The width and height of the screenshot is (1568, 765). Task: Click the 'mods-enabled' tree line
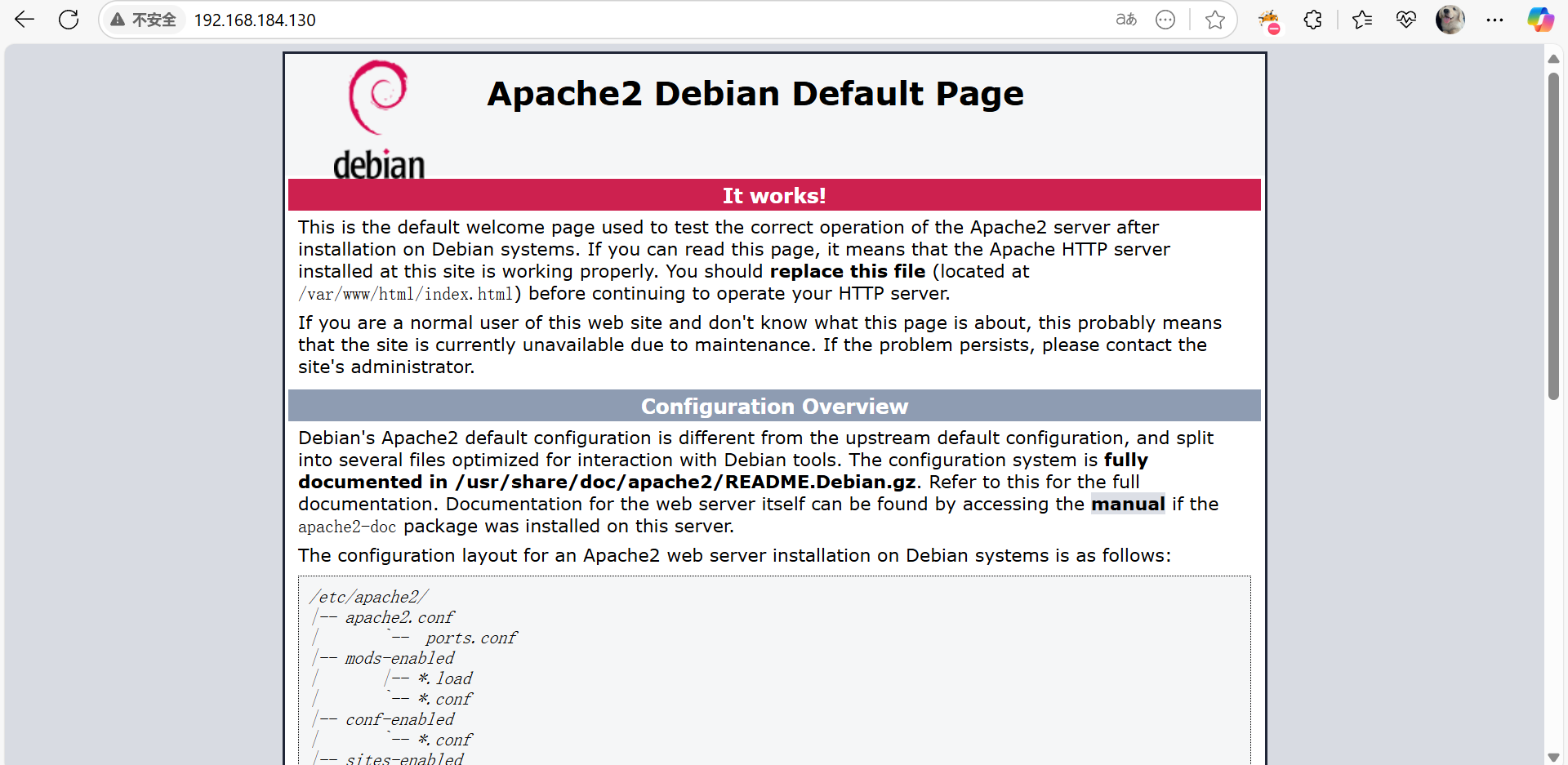(399, 658)
